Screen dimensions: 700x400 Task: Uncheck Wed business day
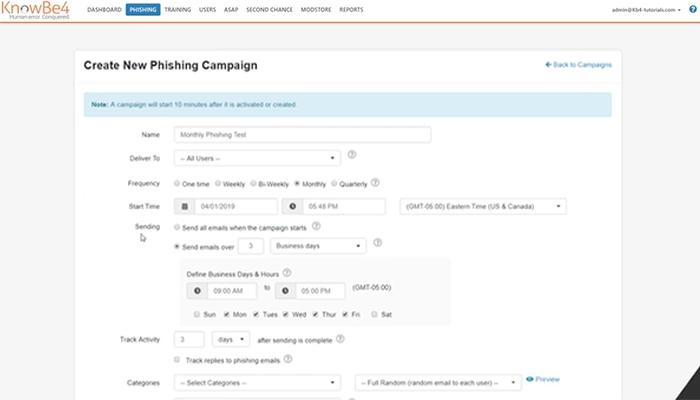pyautogui.click(x=286, y=314)
